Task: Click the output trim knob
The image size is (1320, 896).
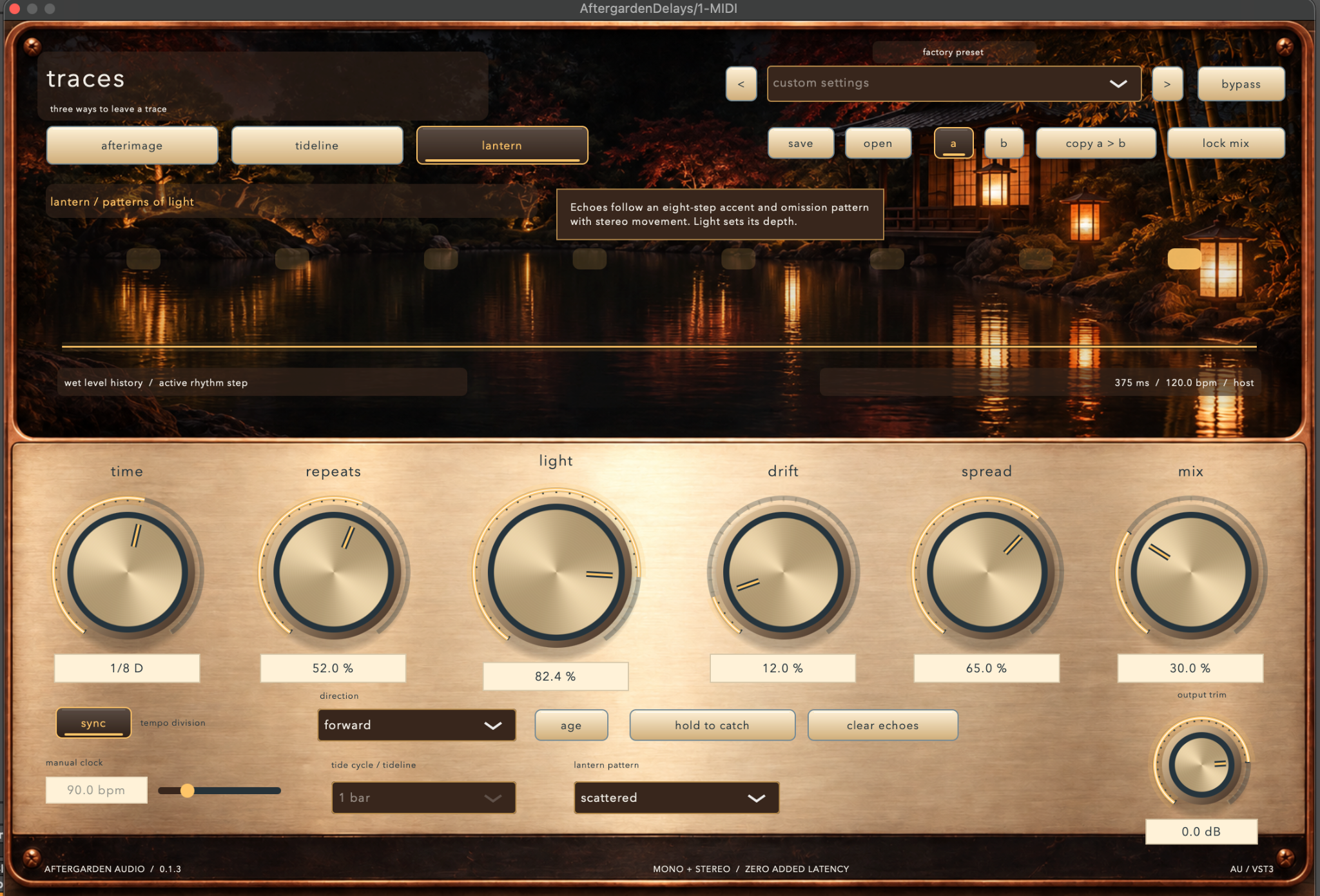Action: pyautogui.click(x=1201, y=765)
